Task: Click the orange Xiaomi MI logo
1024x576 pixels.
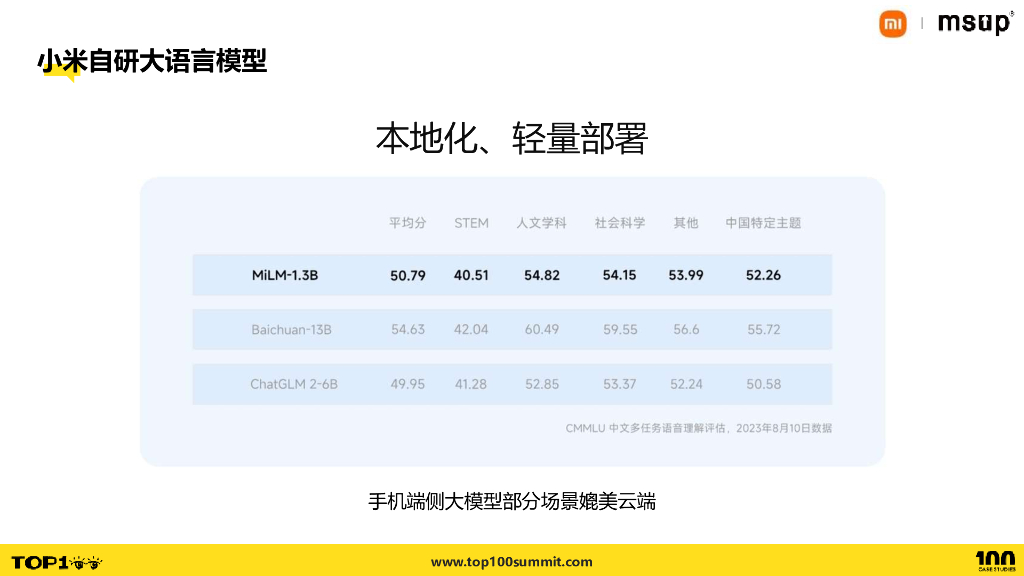Action: (x=893, y=24)
